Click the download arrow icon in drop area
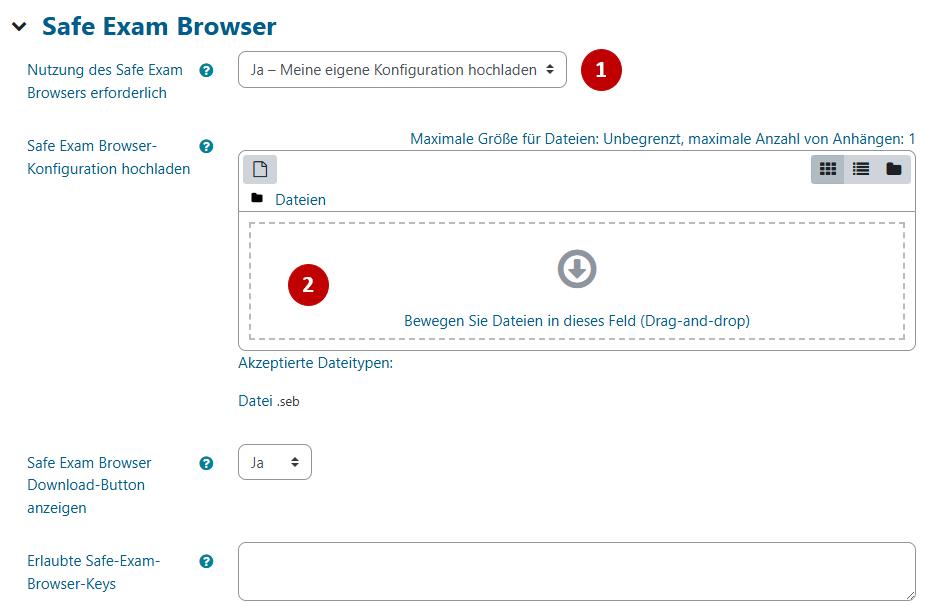 tap(577, 269)
